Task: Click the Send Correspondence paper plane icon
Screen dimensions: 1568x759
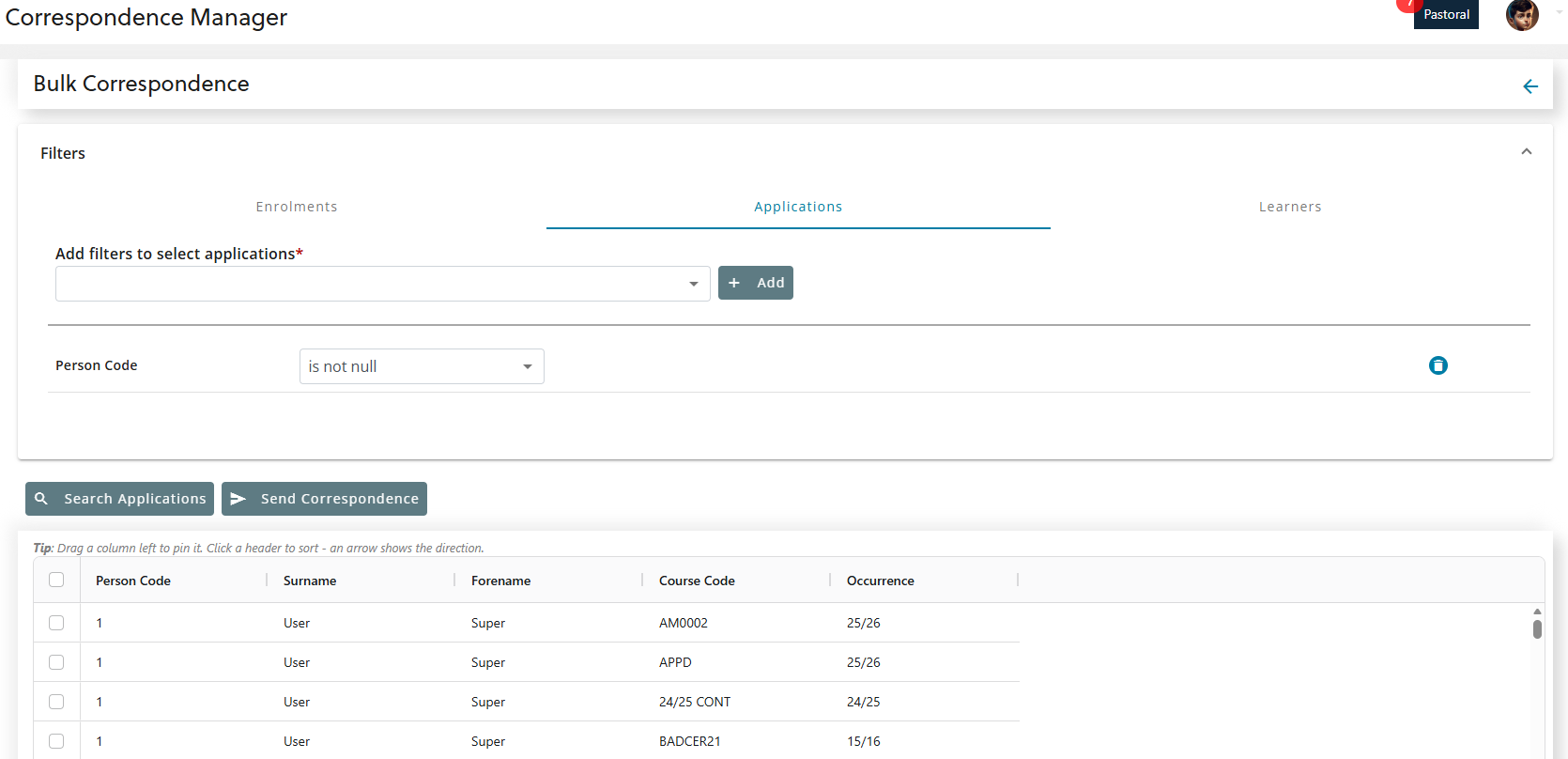Action: [x=238, y=499]
